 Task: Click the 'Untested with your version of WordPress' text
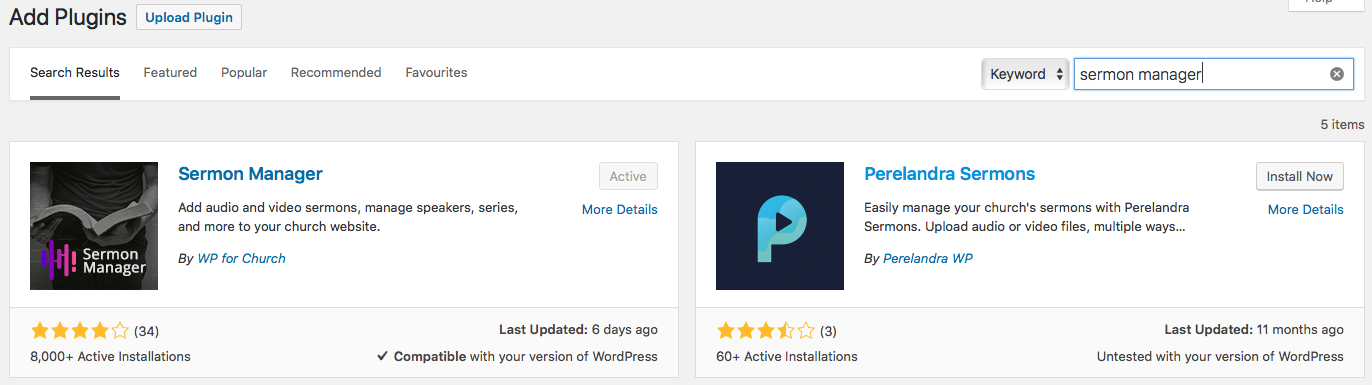(1220, 356)
